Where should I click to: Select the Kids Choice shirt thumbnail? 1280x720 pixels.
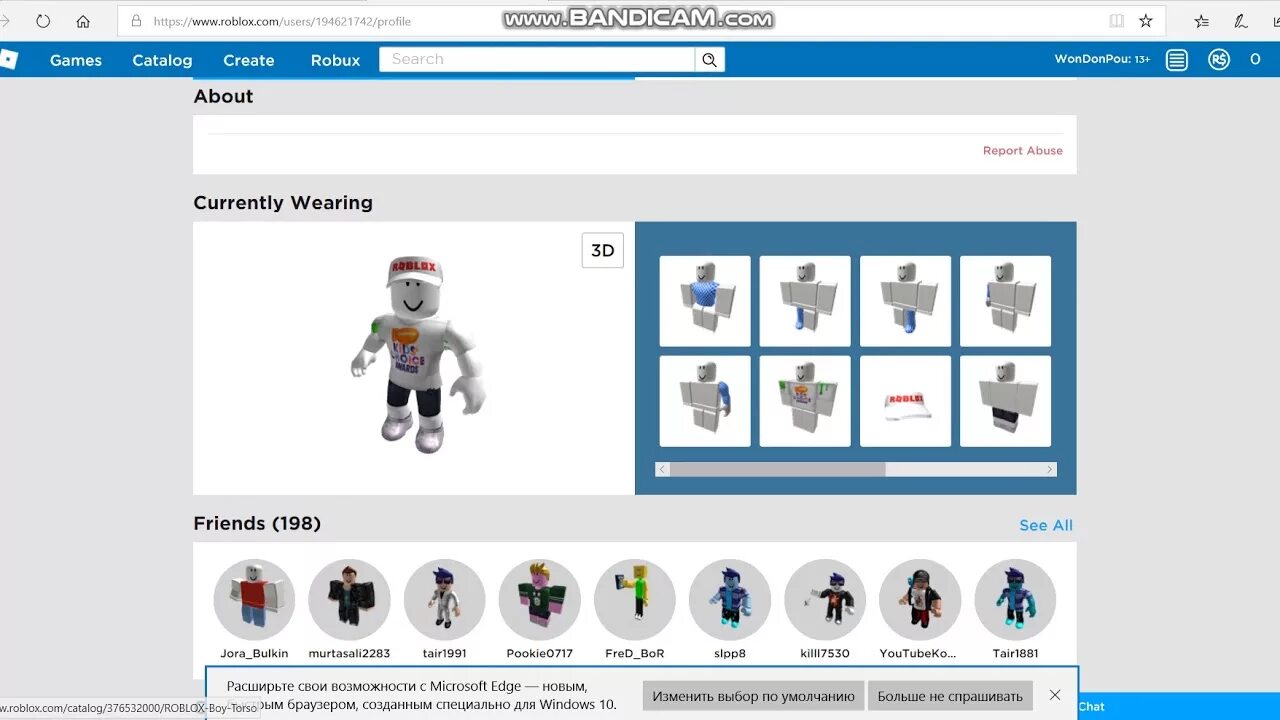click(805, 401)
